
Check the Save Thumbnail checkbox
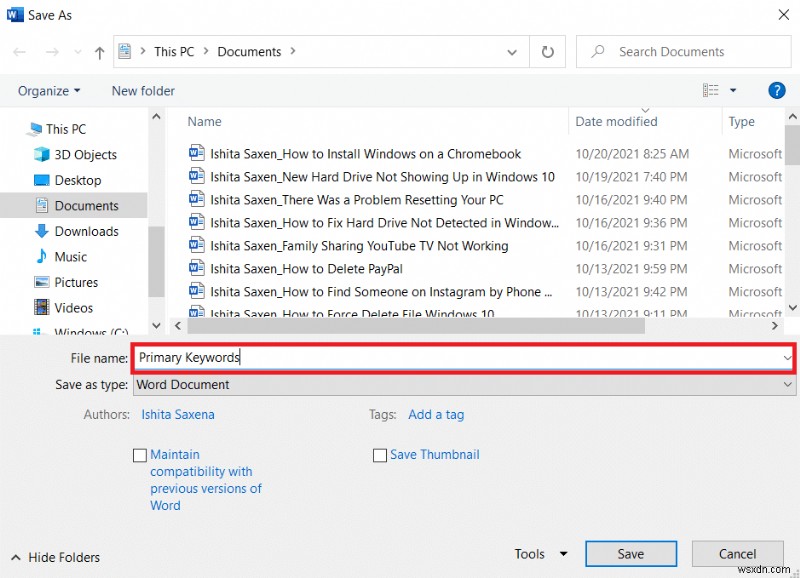tap(380, 455)
